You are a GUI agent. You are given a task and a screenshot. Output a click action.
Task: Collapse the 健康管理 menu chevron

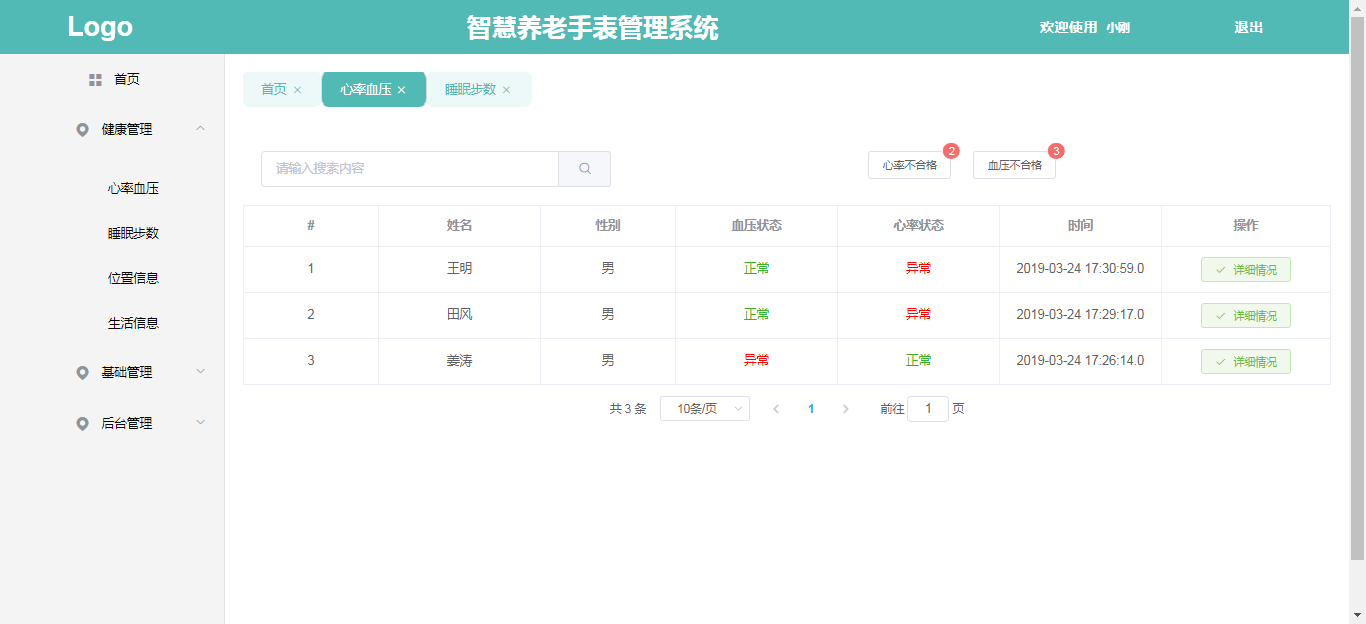[x=200, y=129]
